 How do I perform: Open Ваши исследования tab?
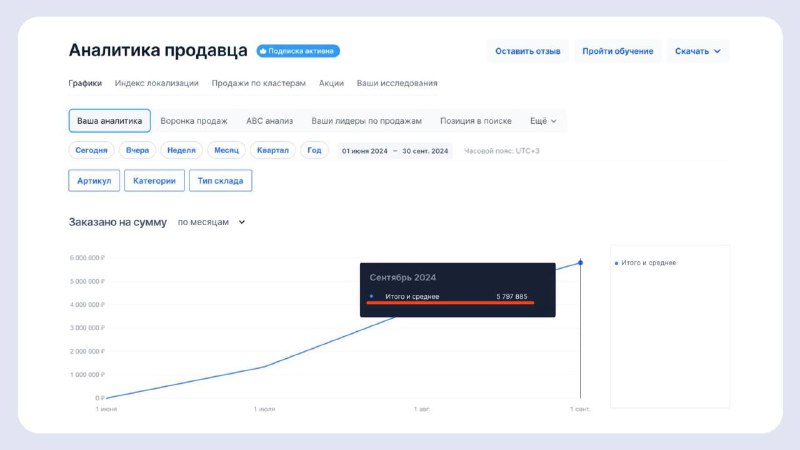point(397,83)
